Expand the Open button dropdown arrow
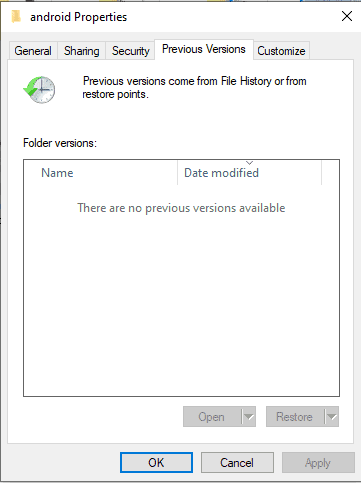Viewport: 361px width, 483px height. [249, 417]
